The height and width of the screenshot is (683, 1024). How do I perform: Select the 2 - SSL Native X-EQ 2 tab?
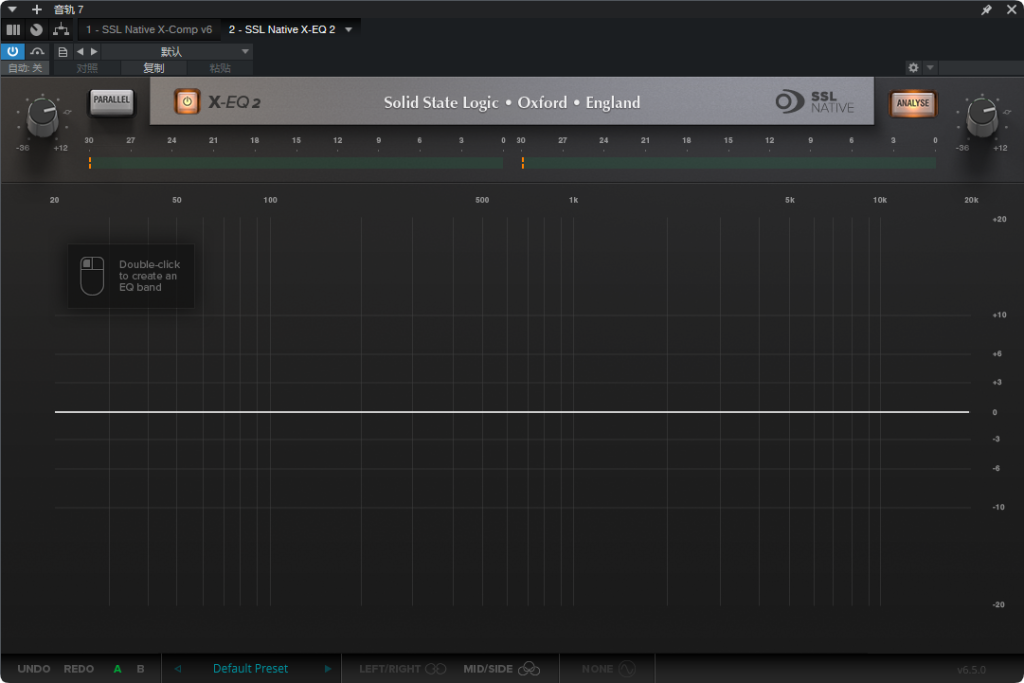coord(281,29)
